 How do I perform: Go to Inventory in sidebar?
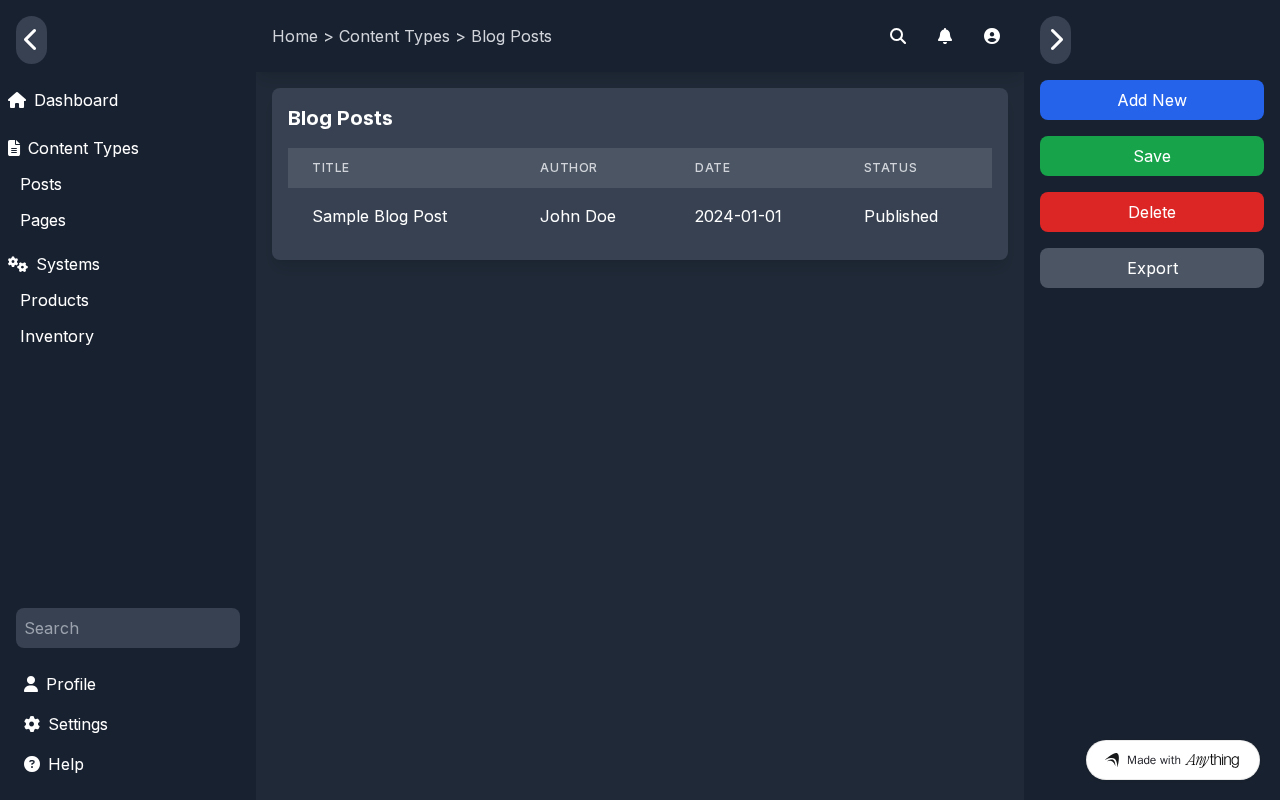tap(57, 336)
